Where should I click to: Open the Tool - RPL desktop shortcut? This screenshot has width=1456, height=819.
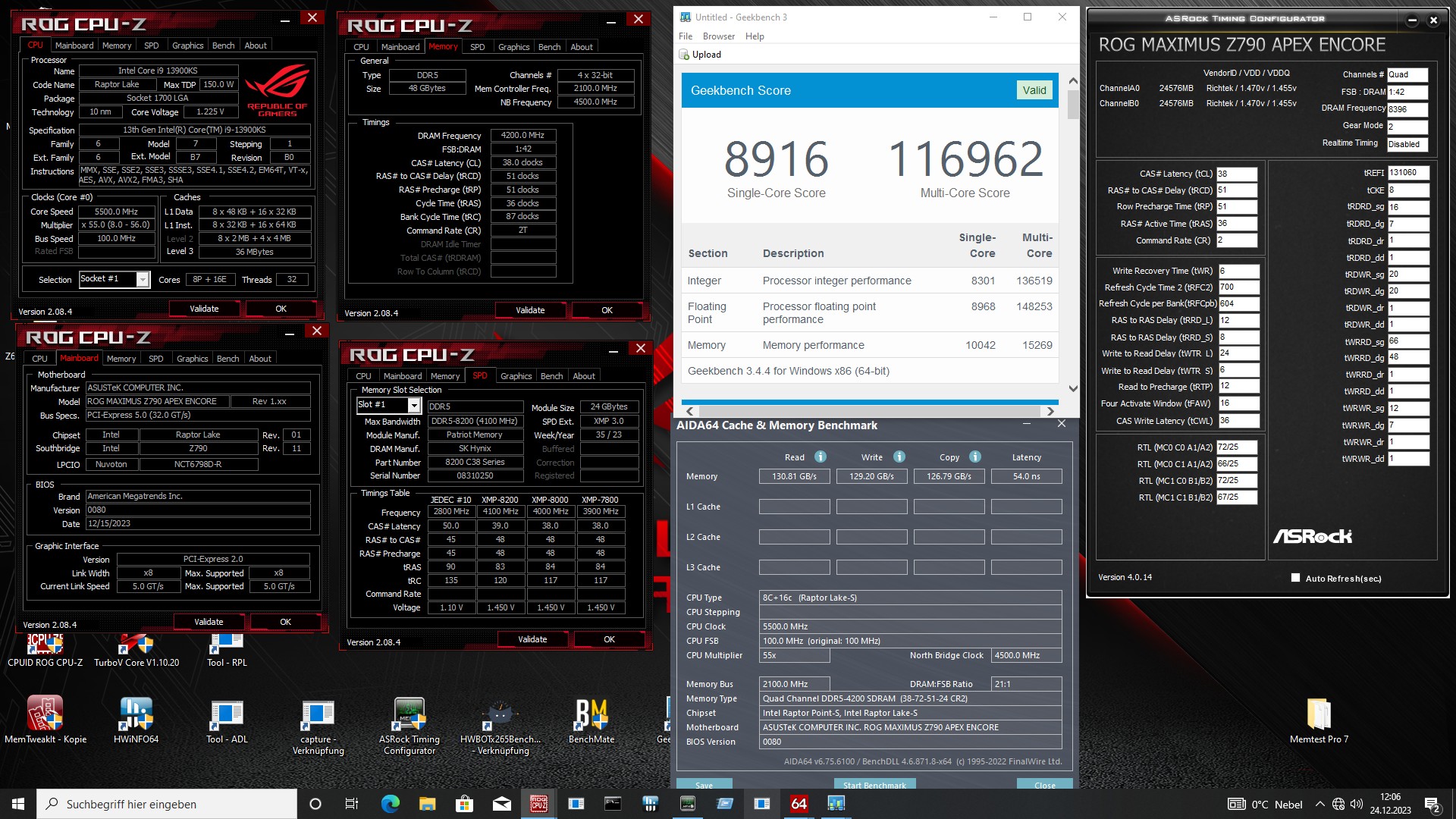[227, 651]
